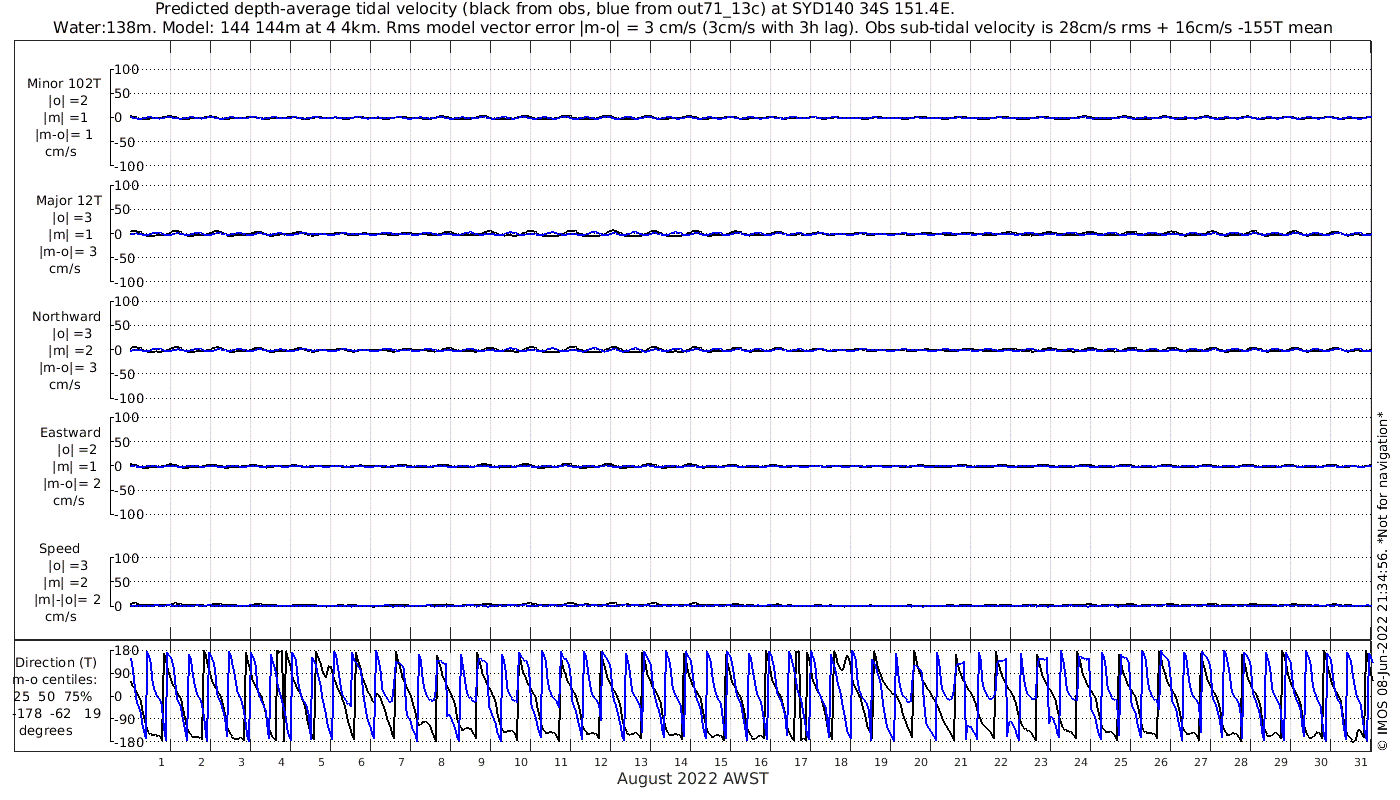This screenshot has width=1400, height=800.
Task: Click day "31" on the date axis
Action: click(x=1361, y=762)
